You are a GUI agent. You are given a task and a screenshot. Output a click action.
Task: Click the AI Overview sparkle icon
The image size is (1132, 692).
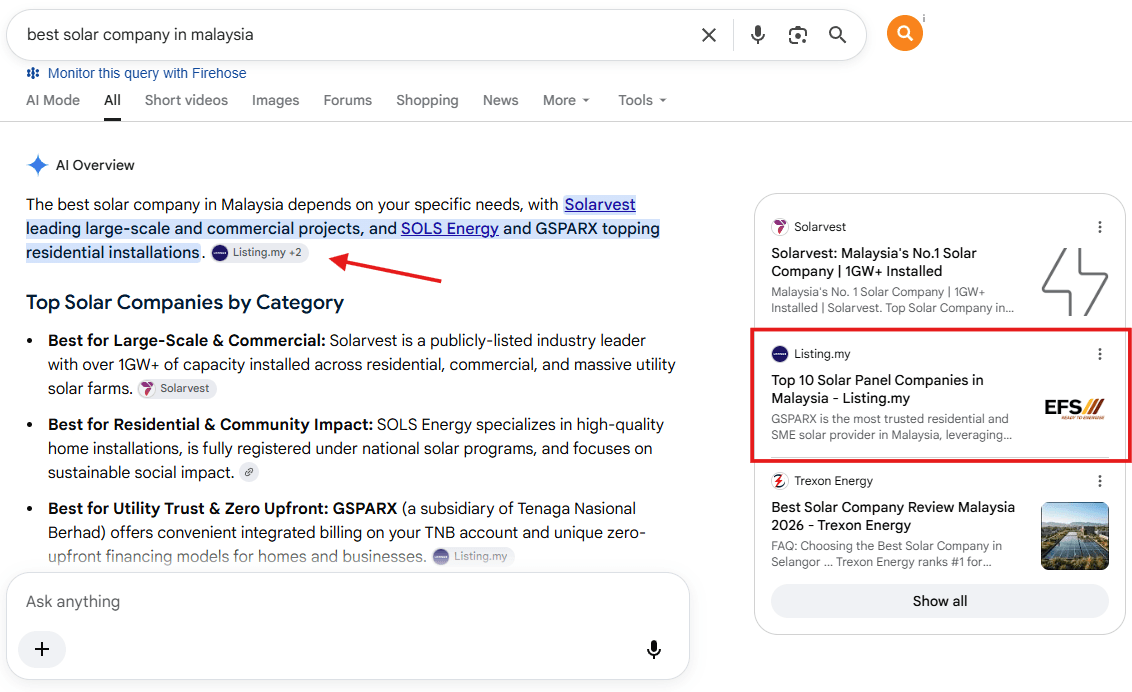[x=38, y=165]
